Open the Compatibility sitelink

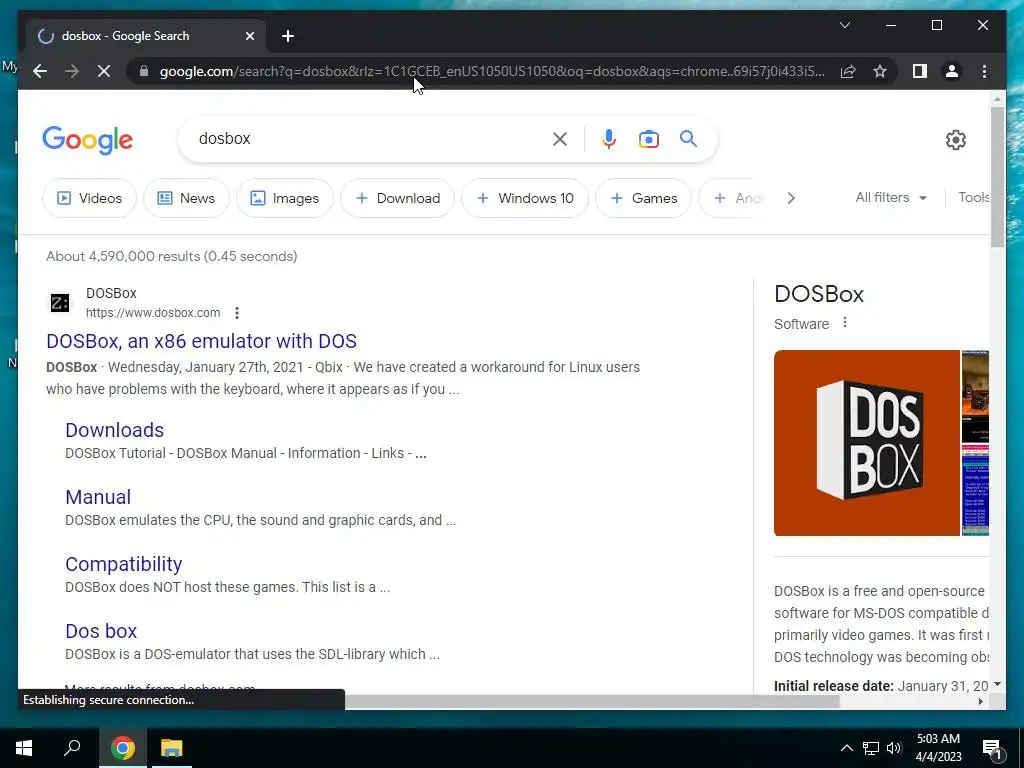pos(123,564)
